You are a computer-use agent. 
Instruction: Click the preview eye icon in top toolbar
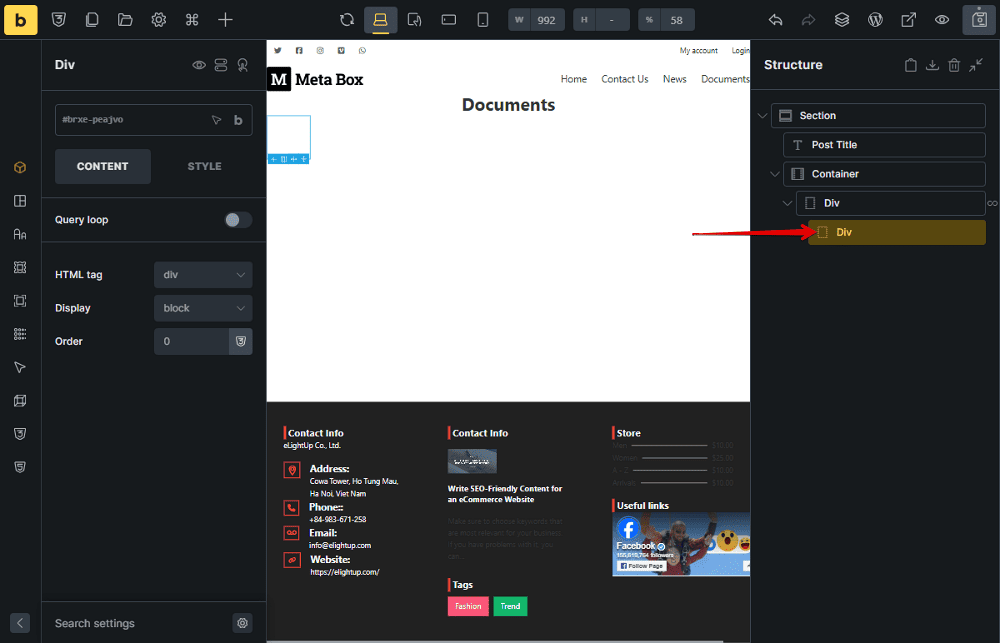click(941, 19)
